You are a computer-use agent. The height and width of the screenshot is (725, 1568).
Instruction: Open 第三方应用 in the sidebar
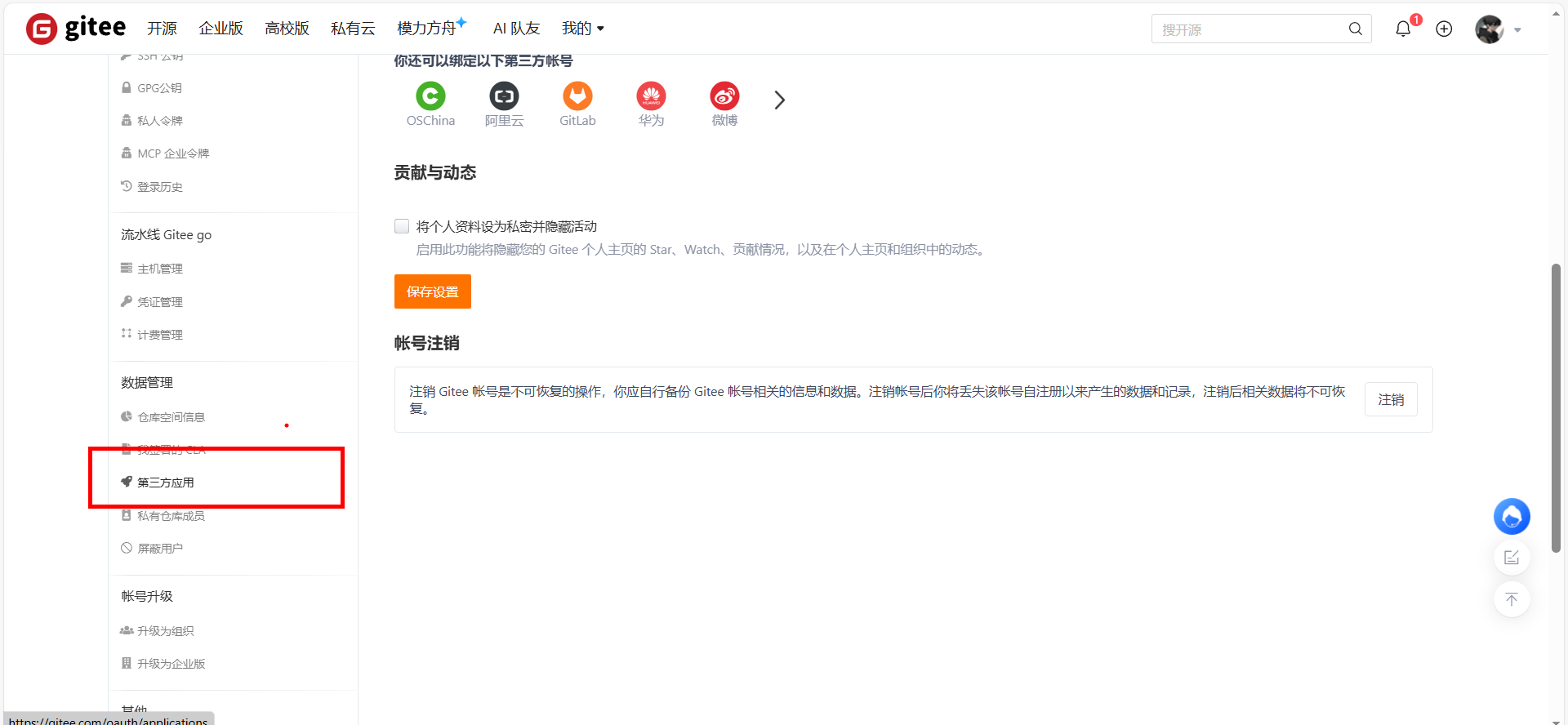pyautogui.click(x=166, y=483)
